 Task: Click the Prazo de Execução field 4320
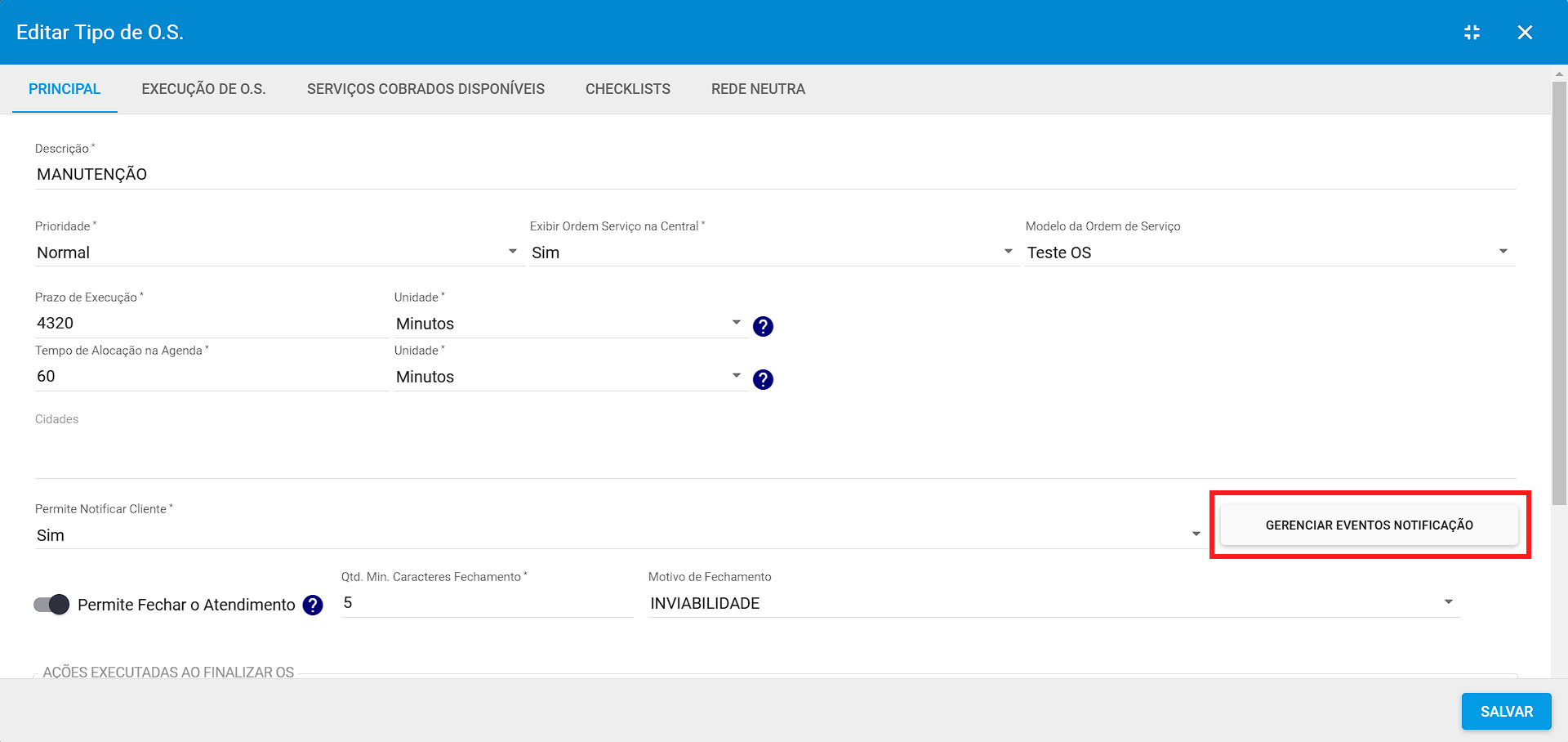pos(212,323)
